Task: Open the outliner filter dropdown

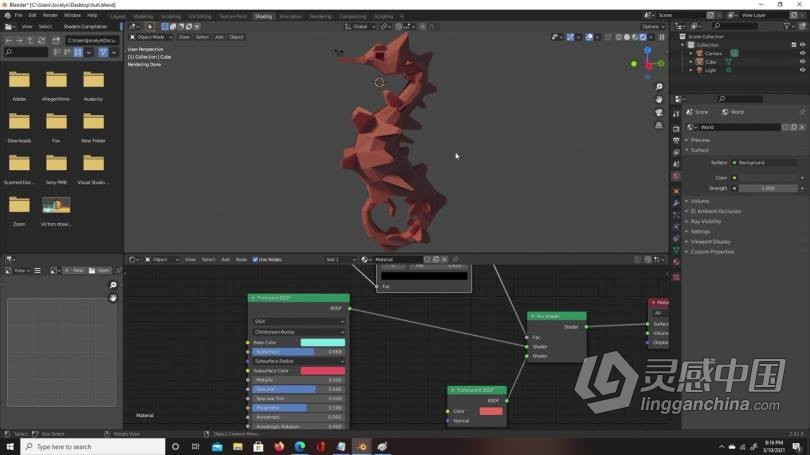Action: coord(788,26)
